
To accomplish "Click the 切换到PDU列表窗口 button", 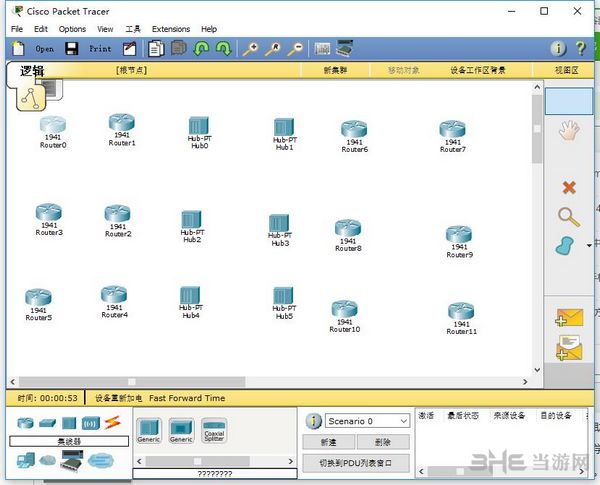I will click(x=356, y=463).
